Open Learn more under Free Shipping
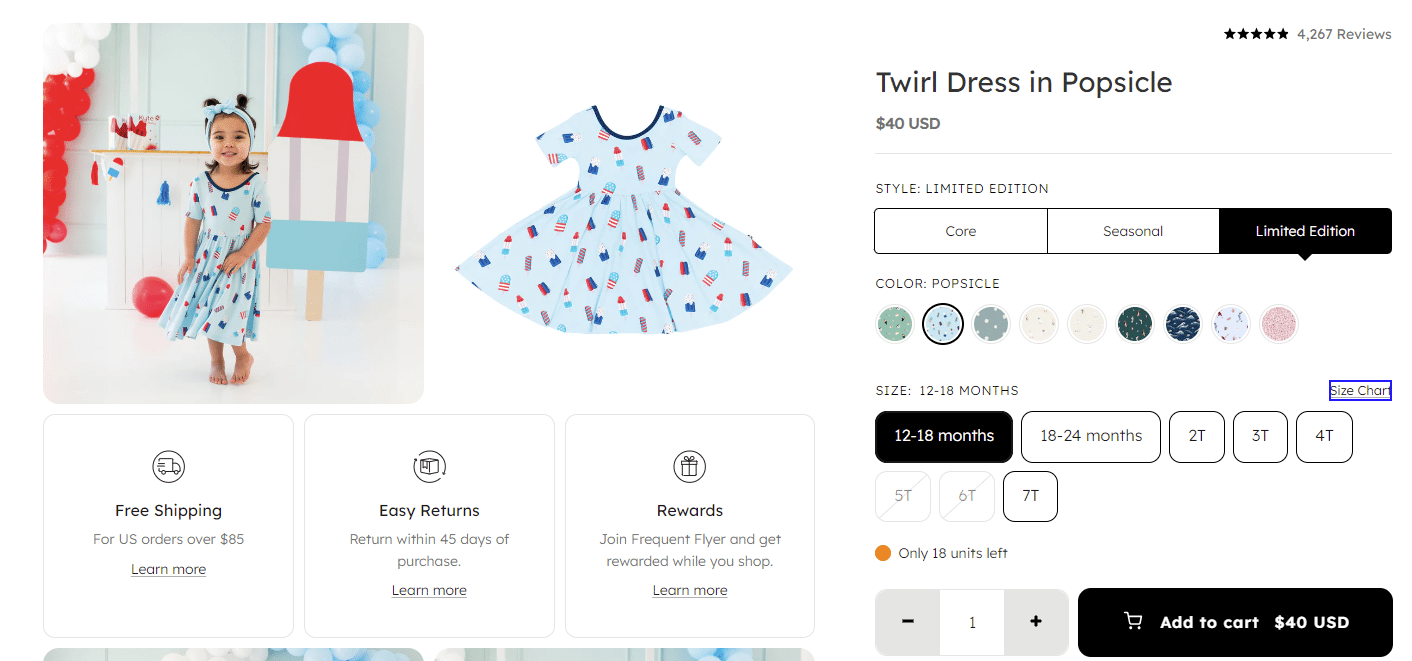The width and height of the screenshot is (1412, 661). point(168,569)
